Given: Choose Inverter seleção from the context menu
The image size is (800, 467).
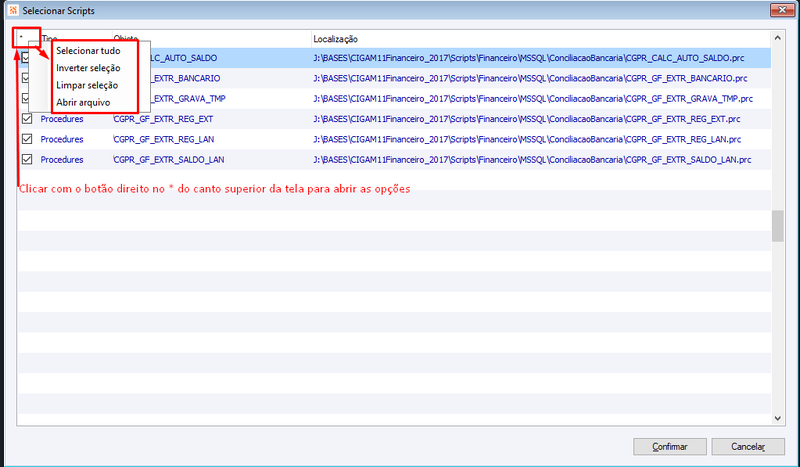Looking at the screenshot, I should coord(88,68).
